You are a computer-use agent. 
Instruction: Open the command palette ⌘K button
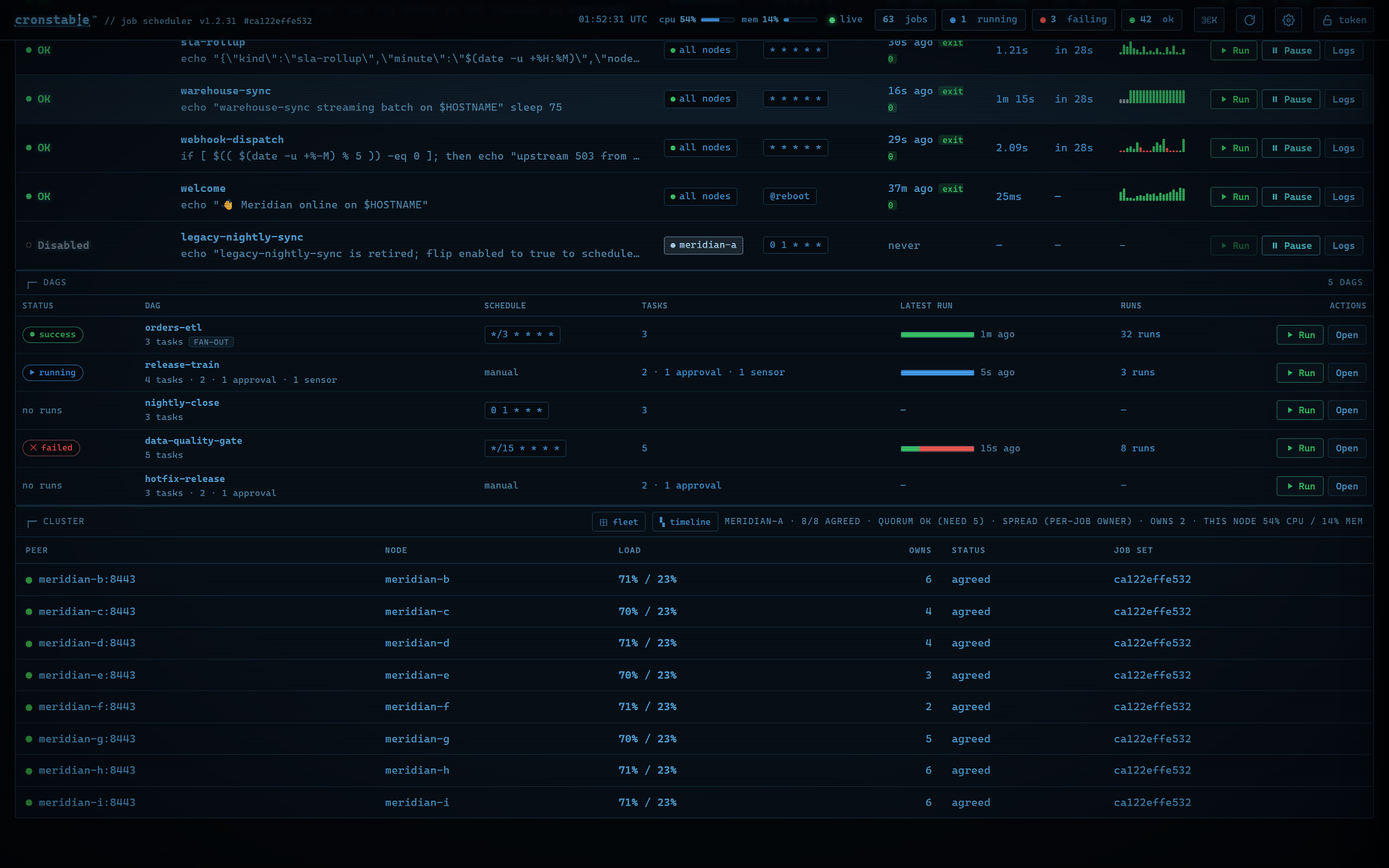click(1209, 20)
